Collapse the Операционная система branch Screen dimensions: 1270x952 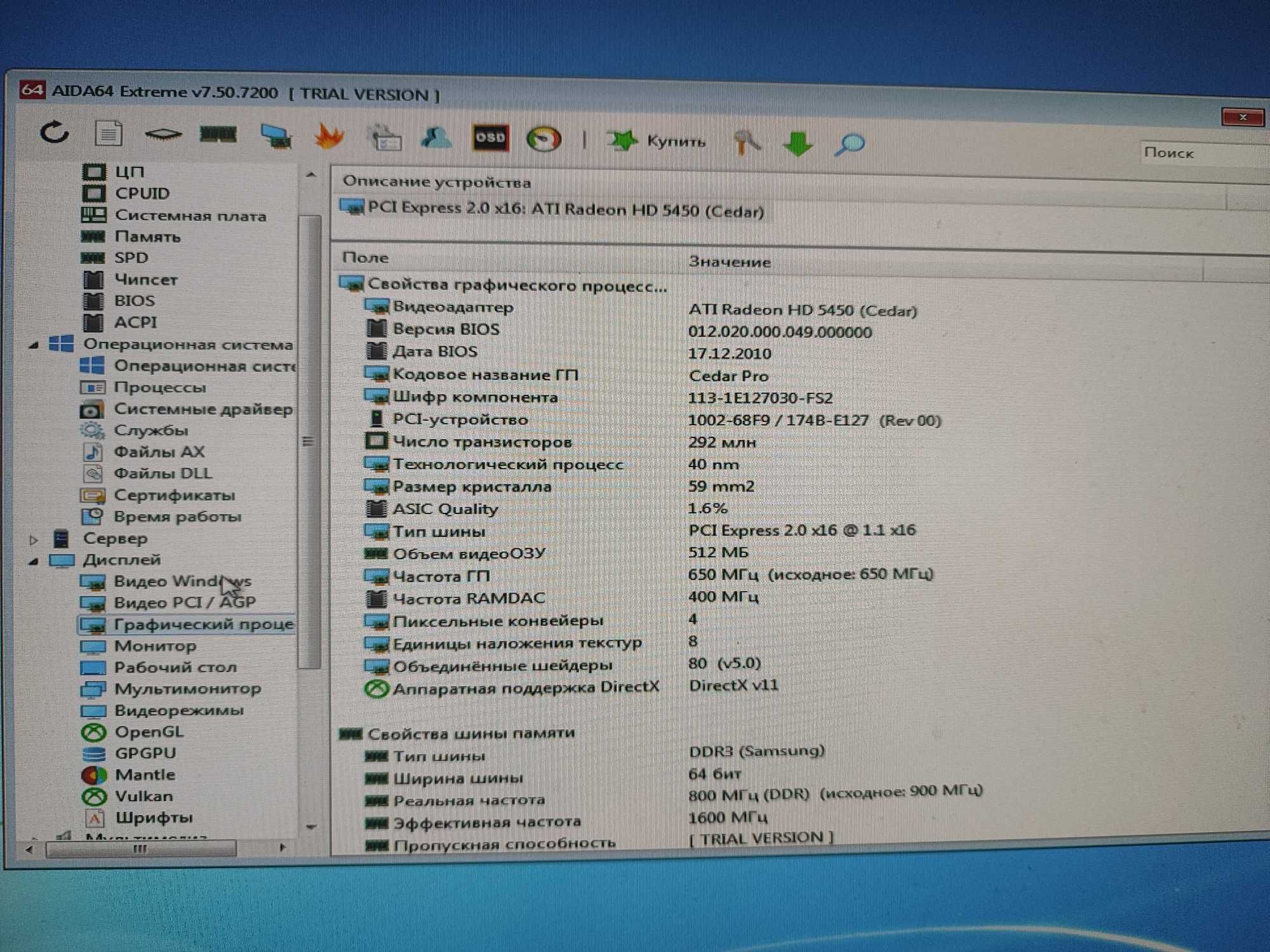point(34,345)
